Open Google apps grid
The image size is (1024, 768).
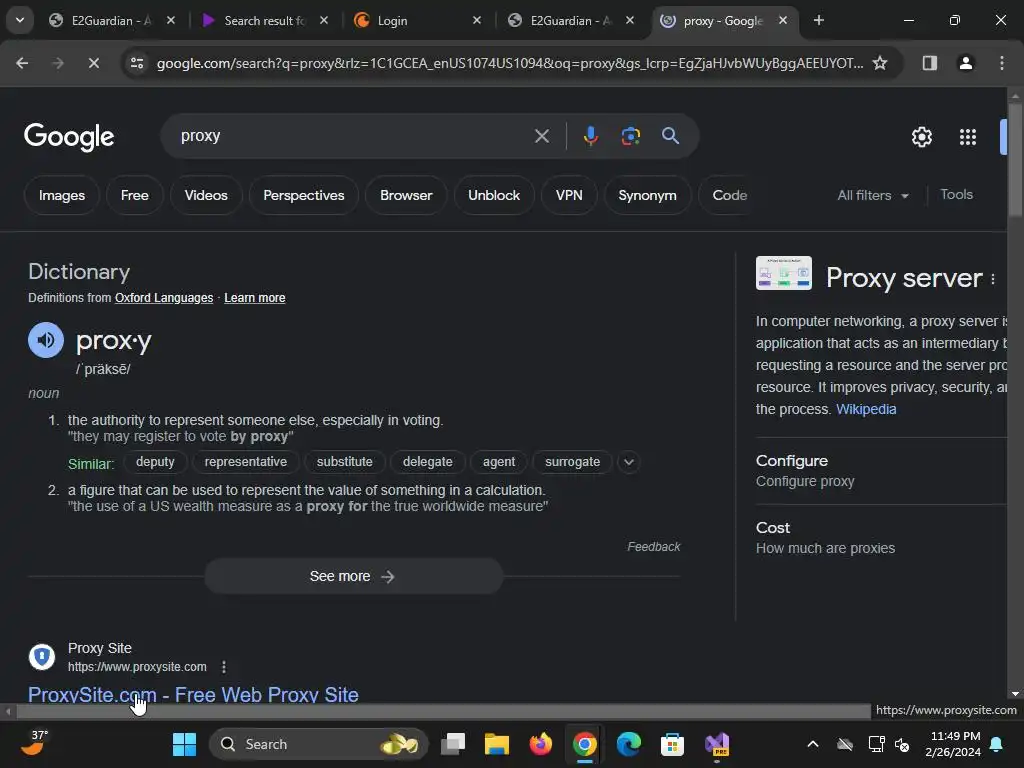pos(968,137)
